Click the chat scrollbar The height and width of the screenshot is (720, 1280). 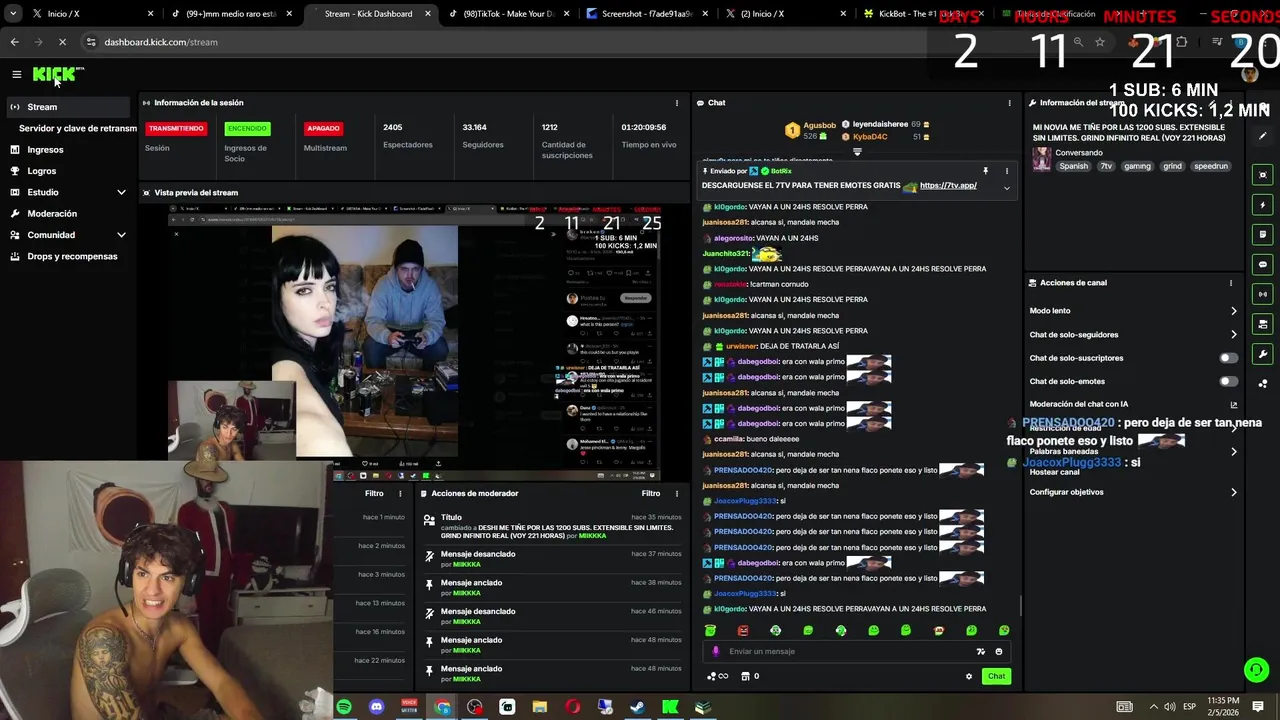coord(1020,606)
